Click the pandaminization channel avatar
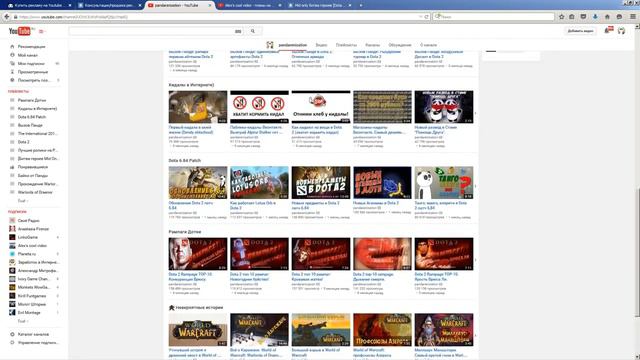Screen dimensions: 640x360 point(270,45)
